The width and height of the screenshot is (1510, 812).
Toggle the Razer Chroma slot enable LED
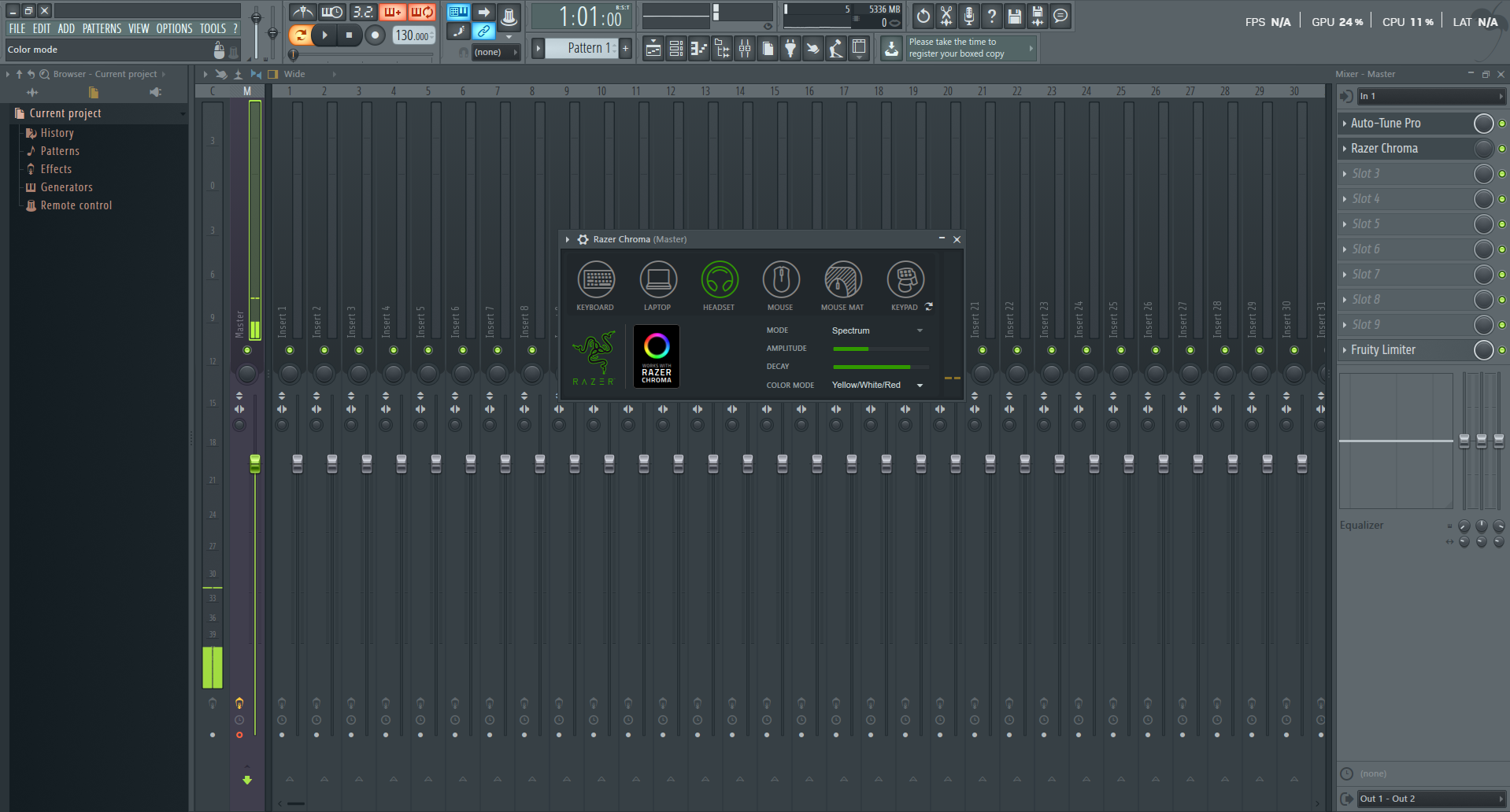click(x=1502, y=149)
